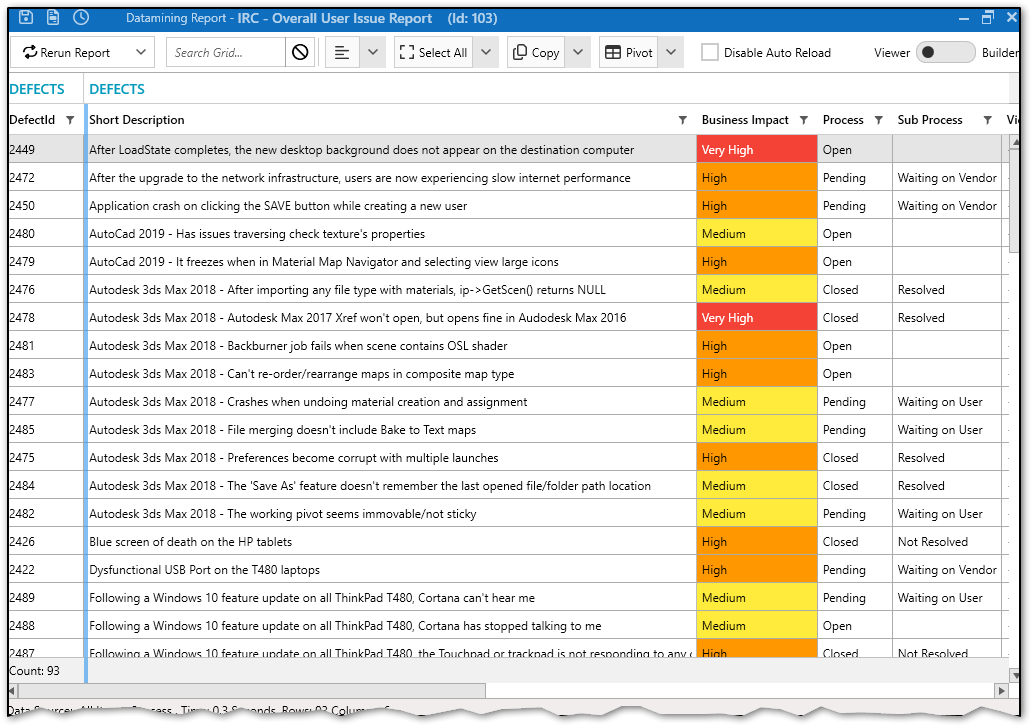Select the Very High cell for defect 2449
Viewport: 1032px width, 728px height.
(x=757, y=149)
